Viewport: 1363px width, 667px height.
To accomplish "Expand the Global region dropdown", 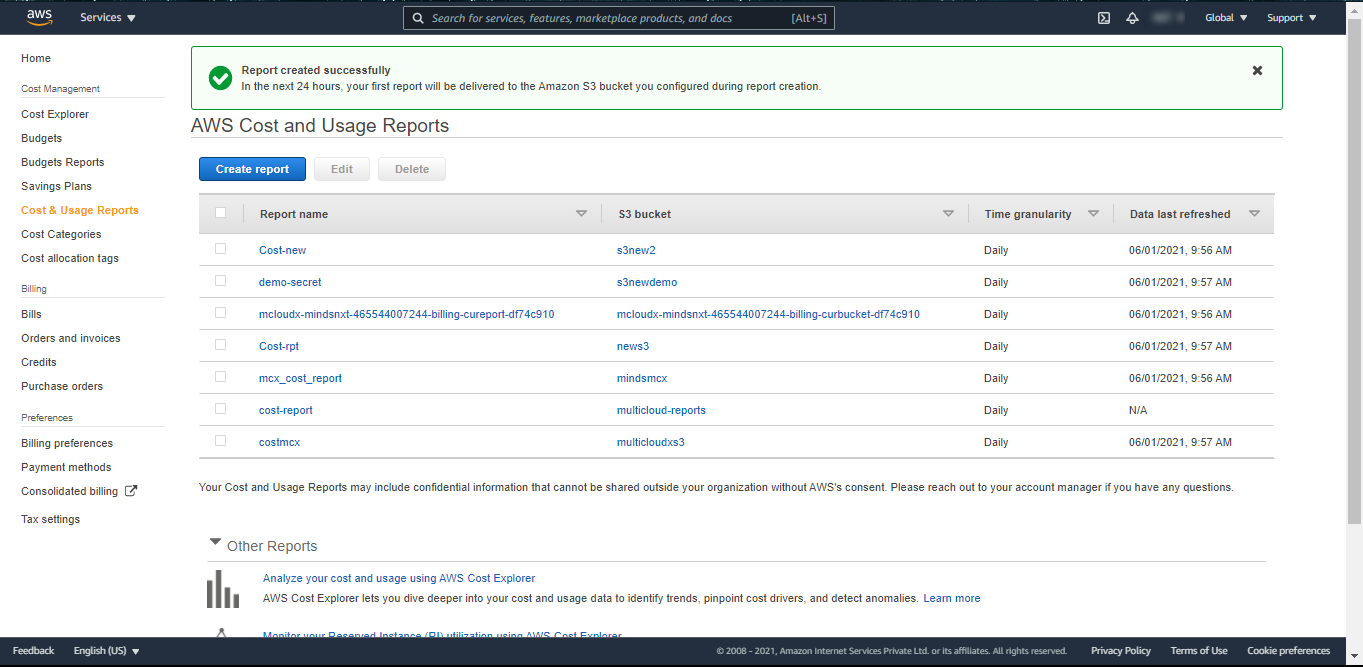I will tap(1226, 18).
